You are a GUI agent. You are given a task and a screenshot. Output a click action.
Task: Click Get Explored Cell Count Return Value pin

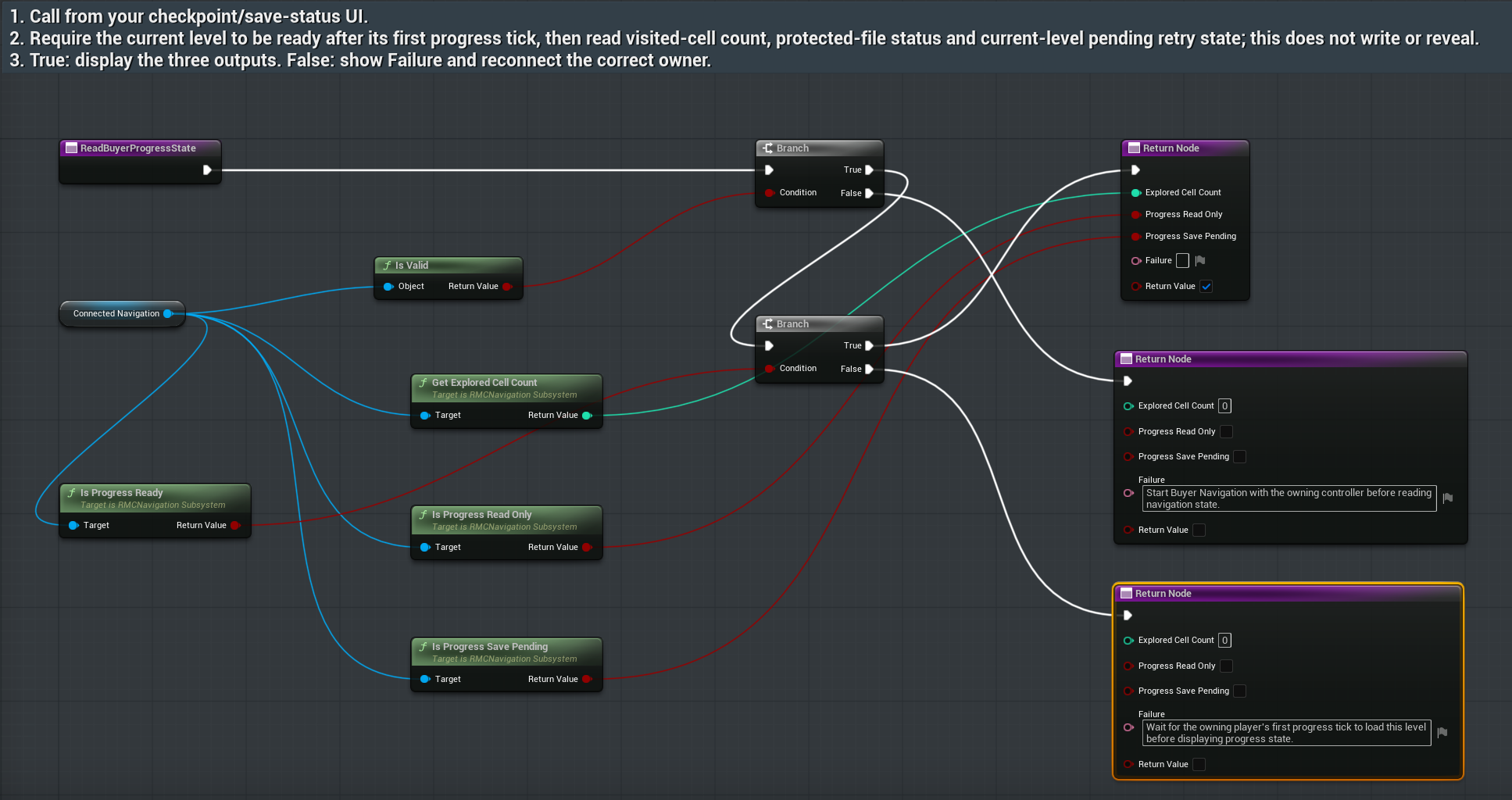click(x=587, y=416)
